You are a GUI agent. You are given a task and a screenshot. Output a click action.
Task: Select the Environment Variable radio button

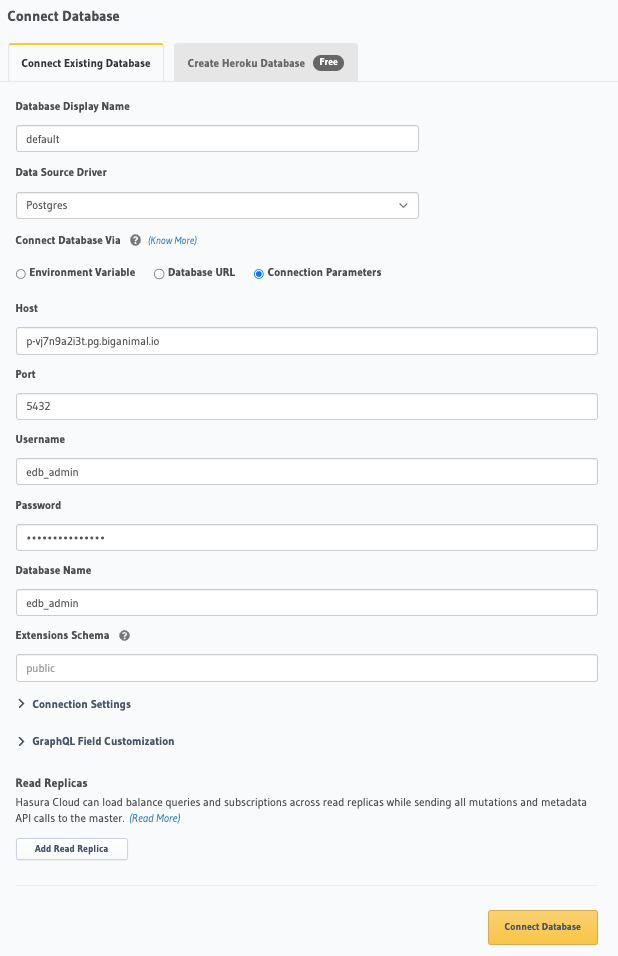(x=20, y=272)
